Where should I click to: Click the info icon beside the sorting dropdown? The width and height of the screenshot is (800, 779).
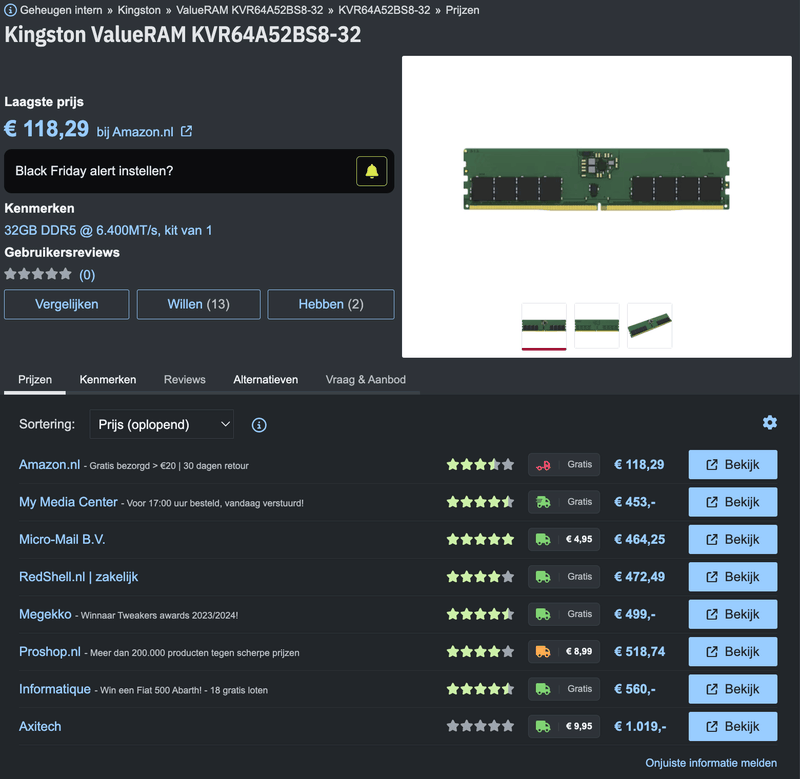[259, 424]
